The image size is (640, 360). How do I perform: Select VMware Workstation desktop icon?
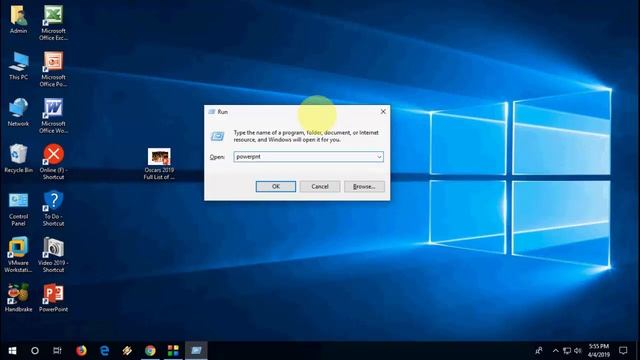[18, 255]
